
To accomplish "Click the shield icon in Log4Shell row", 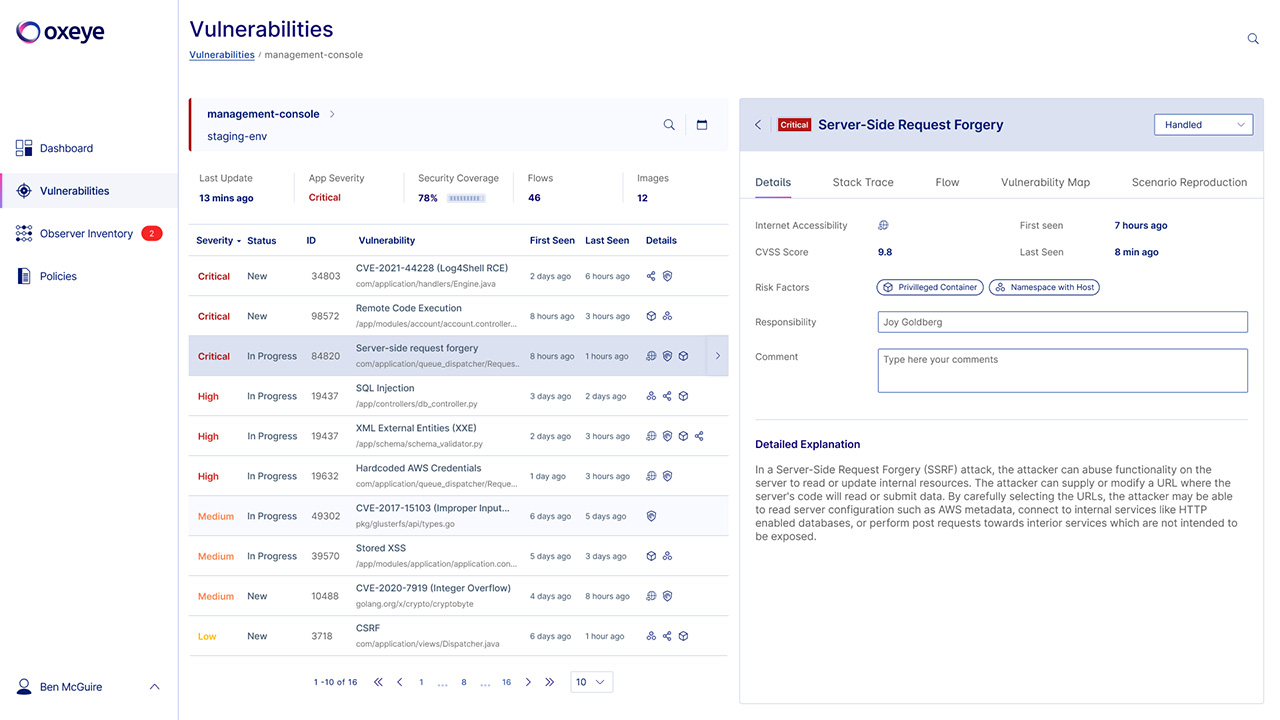I will click(667, 276).
